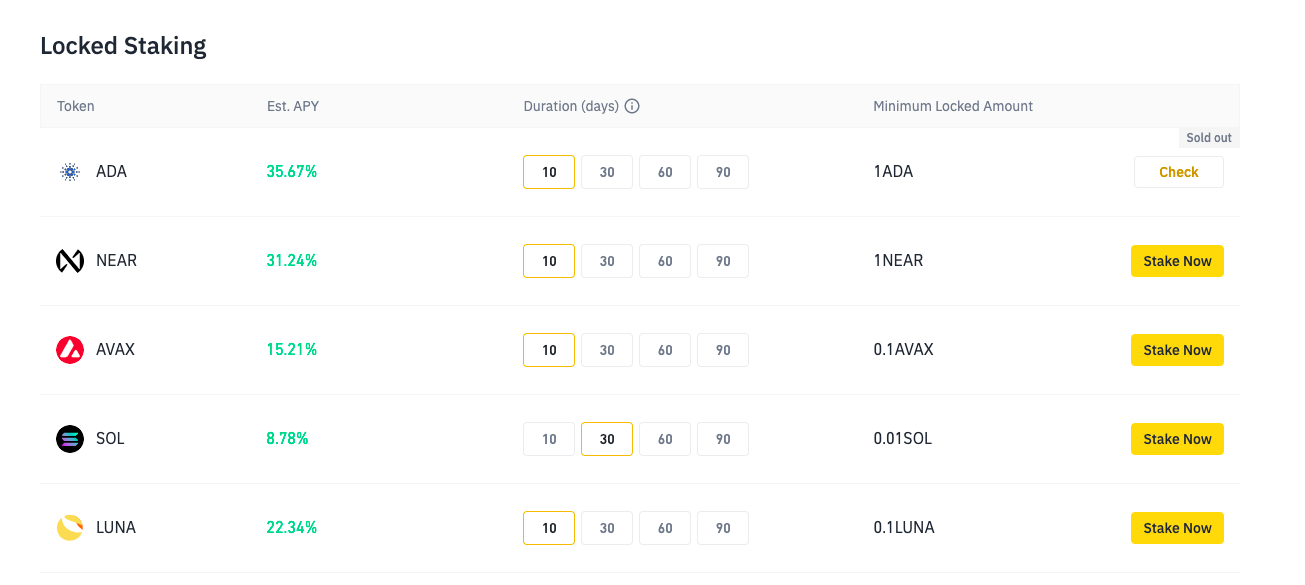Click the Est. APY column header
The height and width of the screenshot is (585, 1305).
(293, 106)
